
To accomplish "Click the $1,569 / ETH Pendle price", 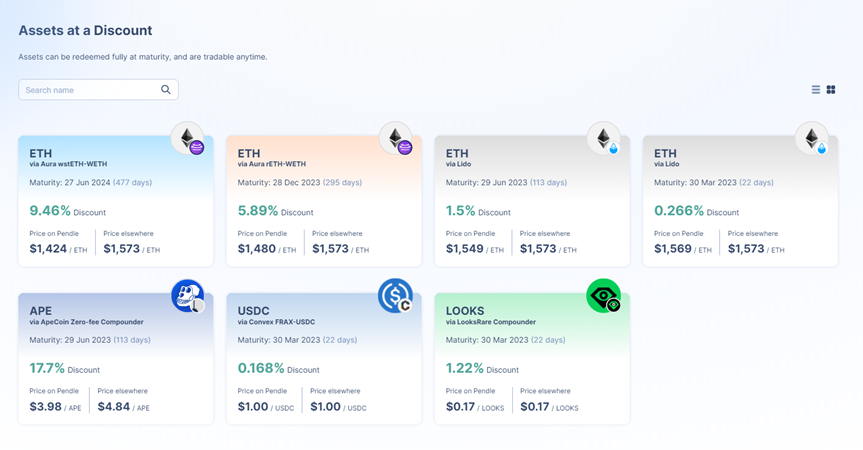I will 682,249.
